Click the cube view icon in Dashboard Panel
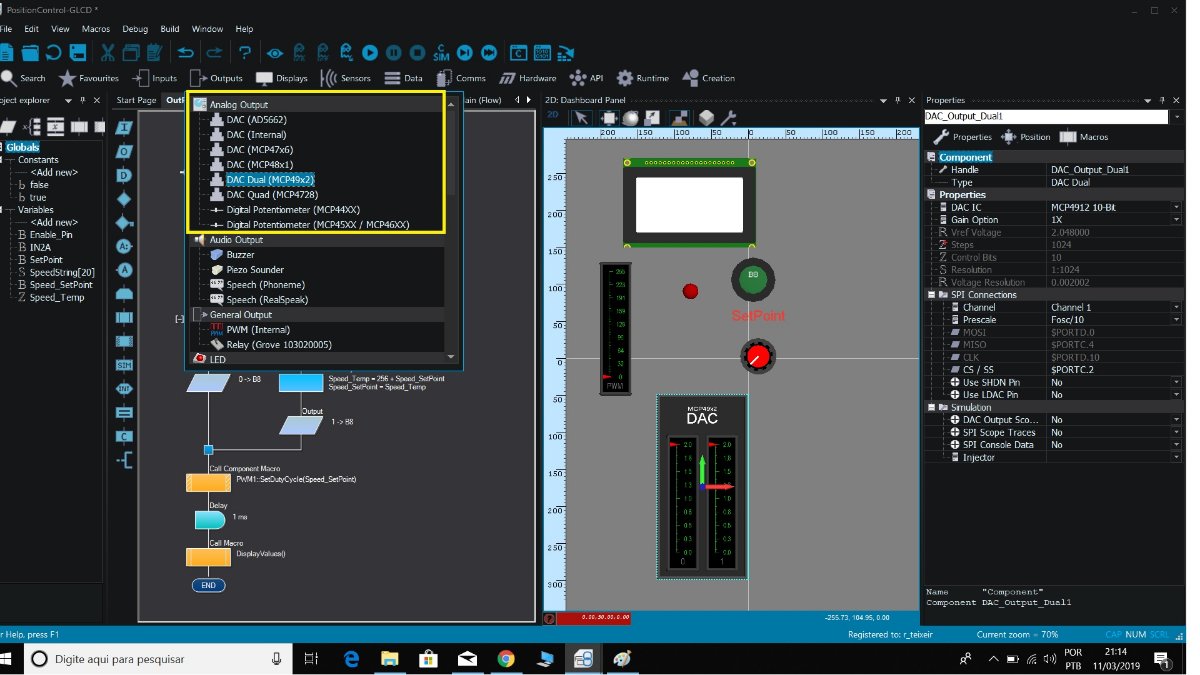The height and width of the screenshot is (675, 1200). point(707,118)
